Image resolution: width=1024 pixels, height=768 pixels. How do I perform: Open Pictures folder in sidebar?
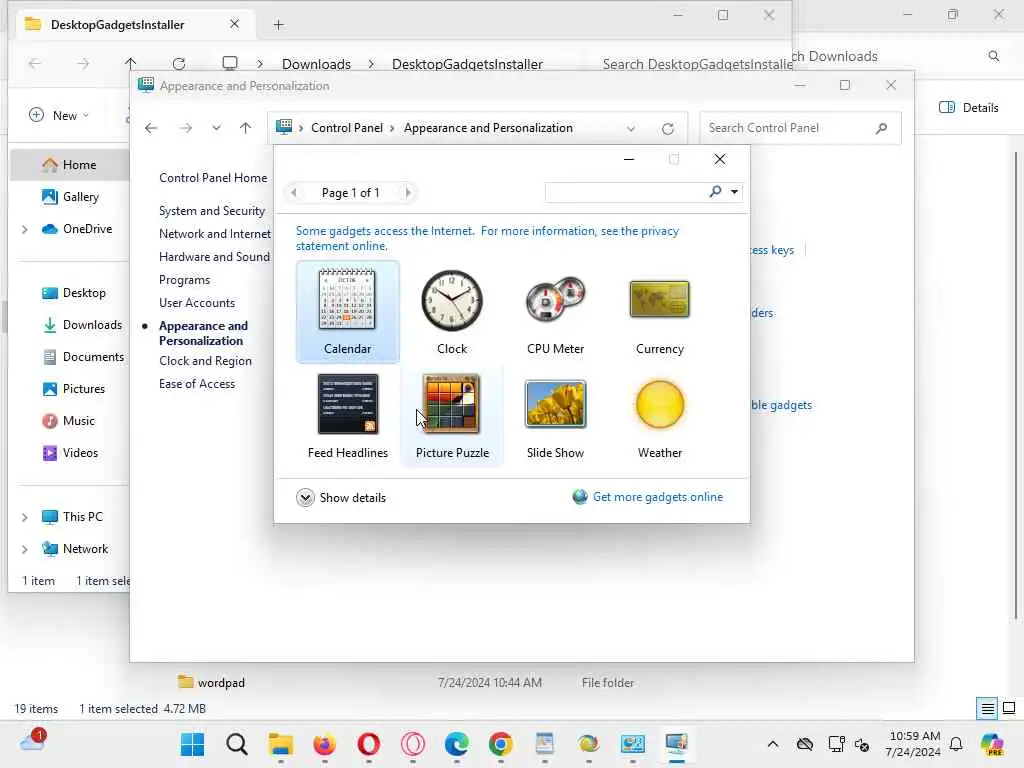click(74, 389)
